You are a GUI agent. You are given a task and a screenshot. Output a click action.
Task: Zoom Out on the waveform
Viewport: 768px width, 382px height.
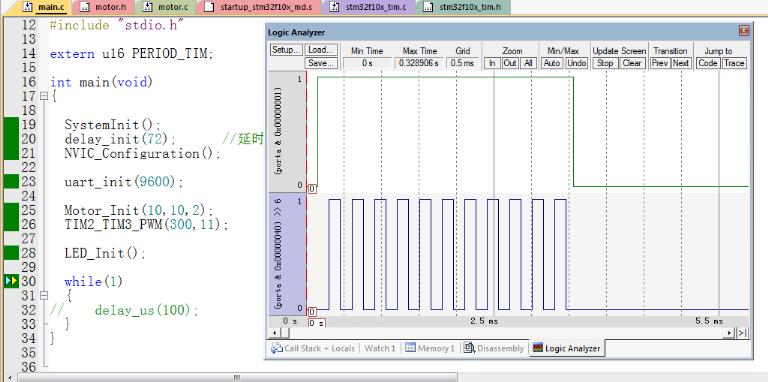pyautogui.click(x=510, y=63)
